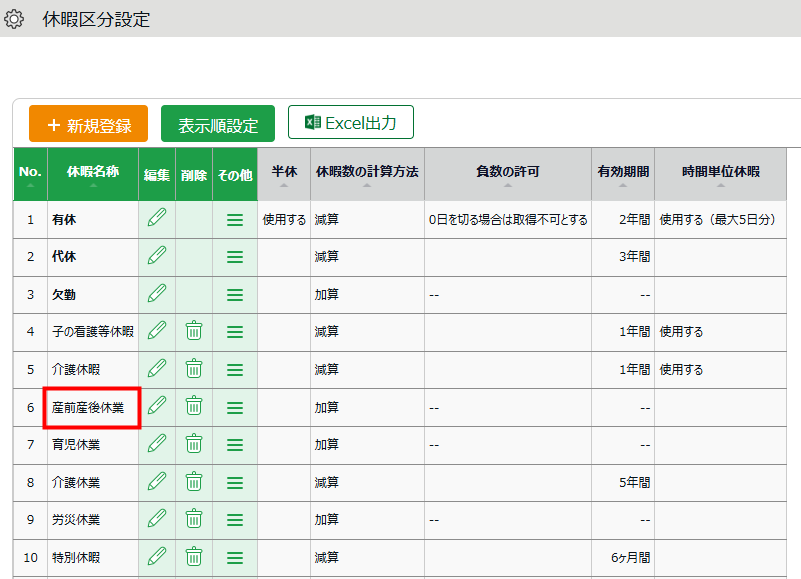Remove the 労災休業 row via trash
This screenshot has height=579, width=801.
(x=194, y=519)
